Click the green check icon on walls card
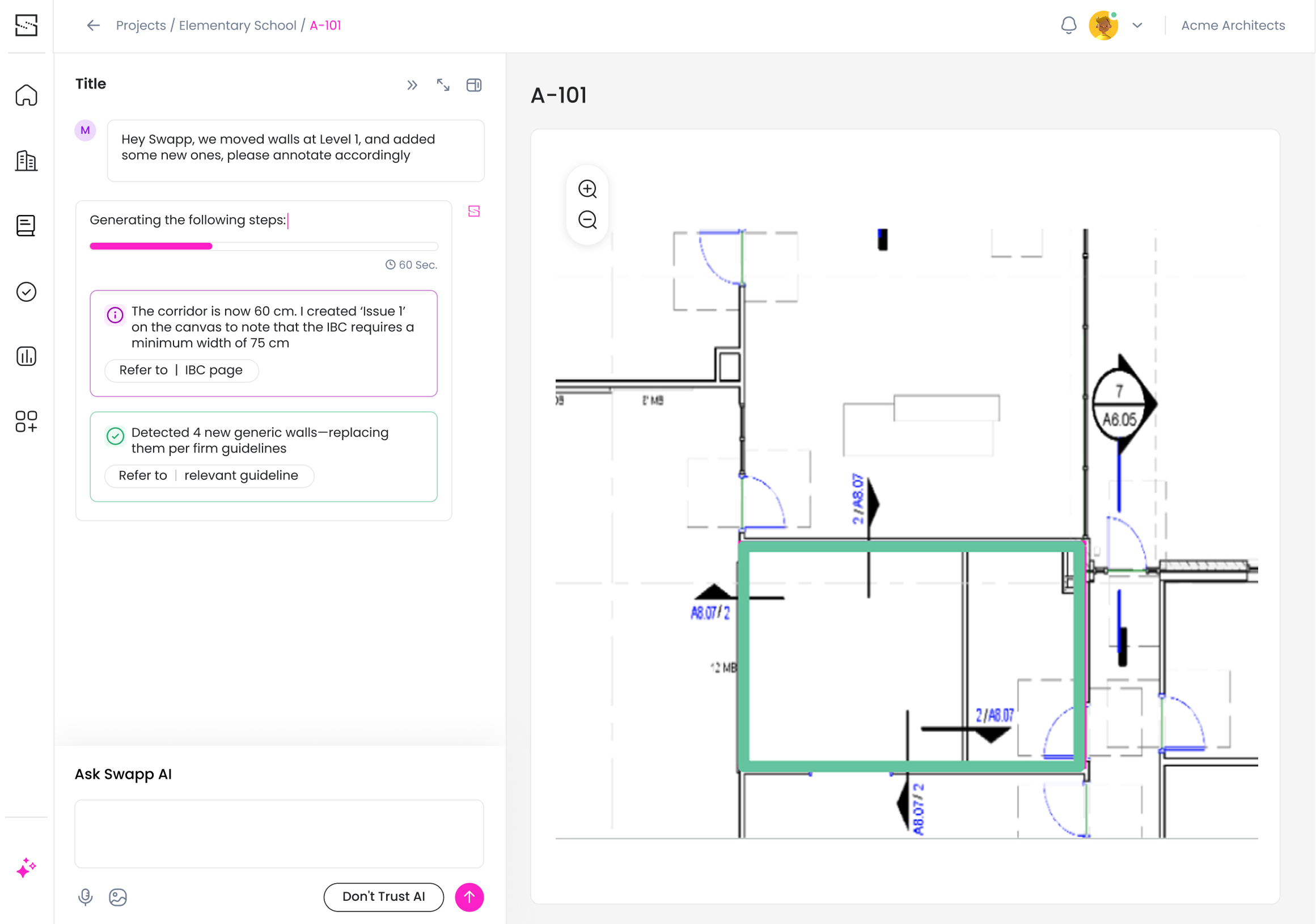 pyautogui.click(x=115, y=437)
